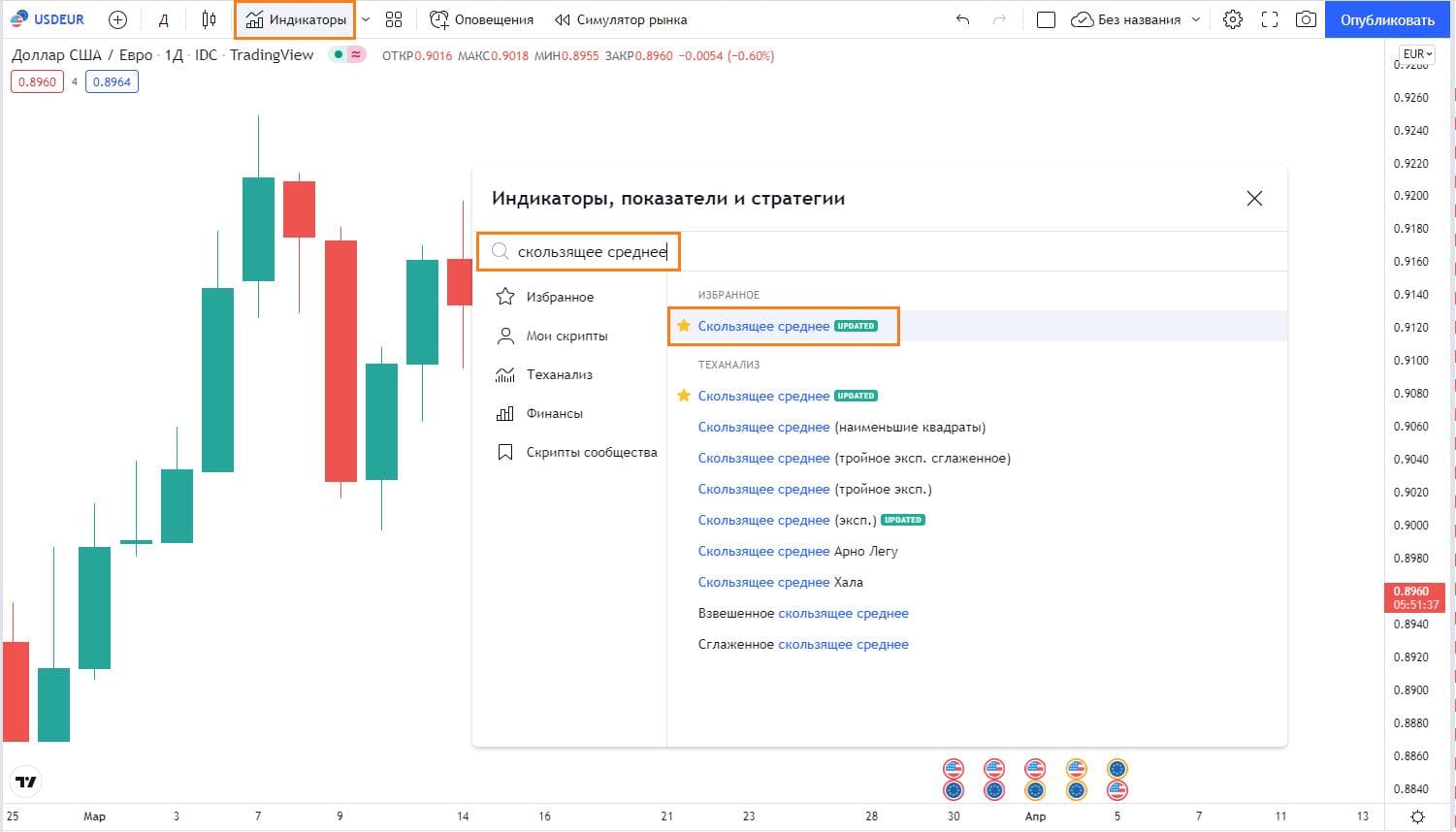Open the chart layout templates grid icon
The image size is (1456, 832).
tap(394, 19)
